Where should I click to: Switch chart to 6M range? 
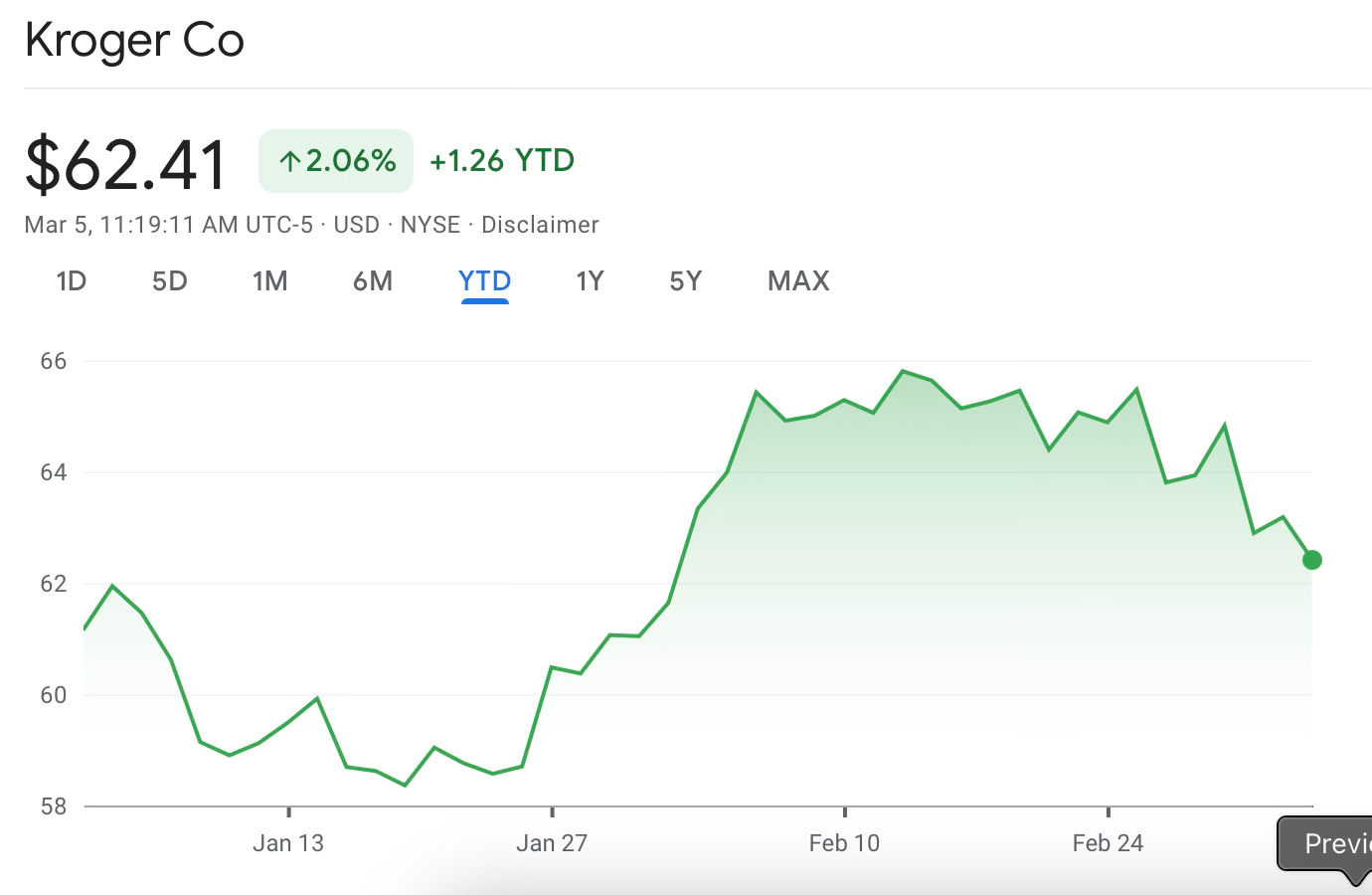[x=373, y=281]
